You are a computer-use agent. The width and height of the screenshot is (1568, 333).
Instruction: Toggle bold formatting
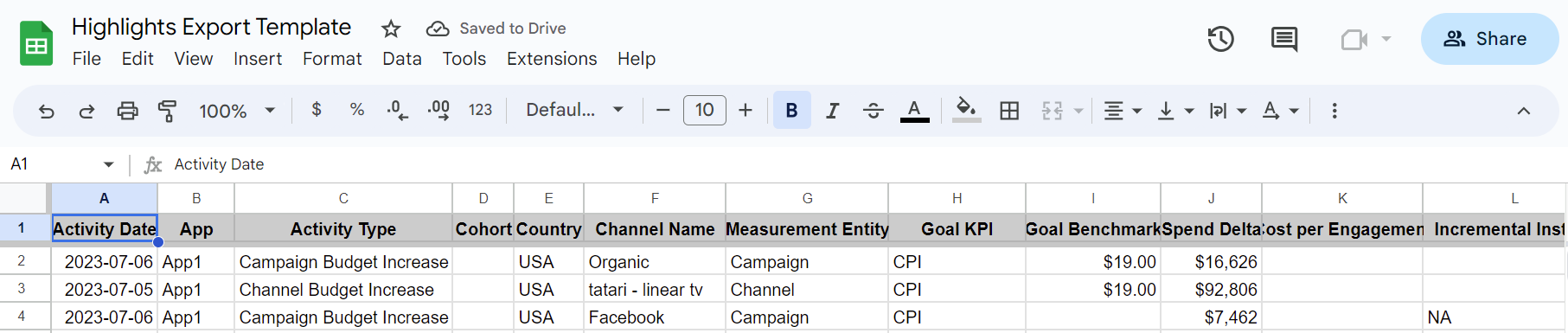tap(791, 110)
